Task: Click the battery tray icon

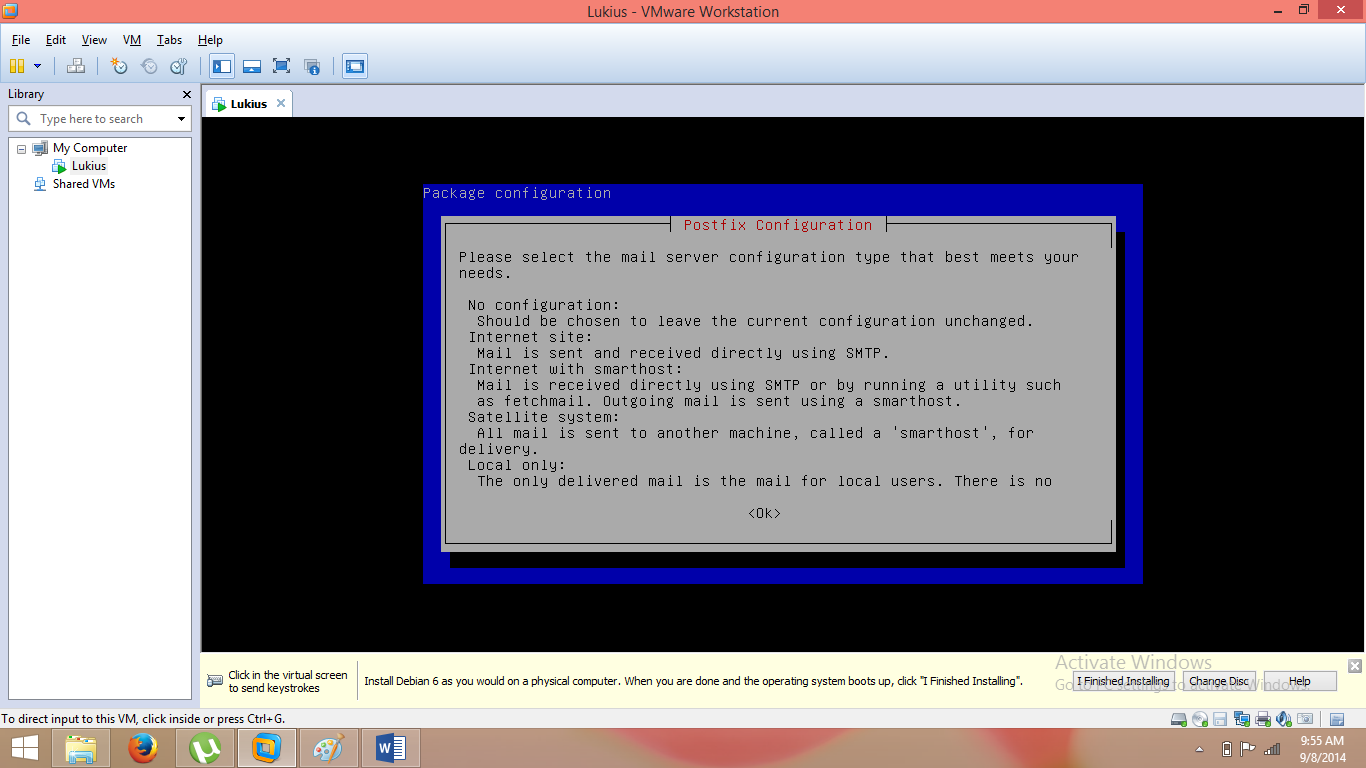Action: [1227, 749]
